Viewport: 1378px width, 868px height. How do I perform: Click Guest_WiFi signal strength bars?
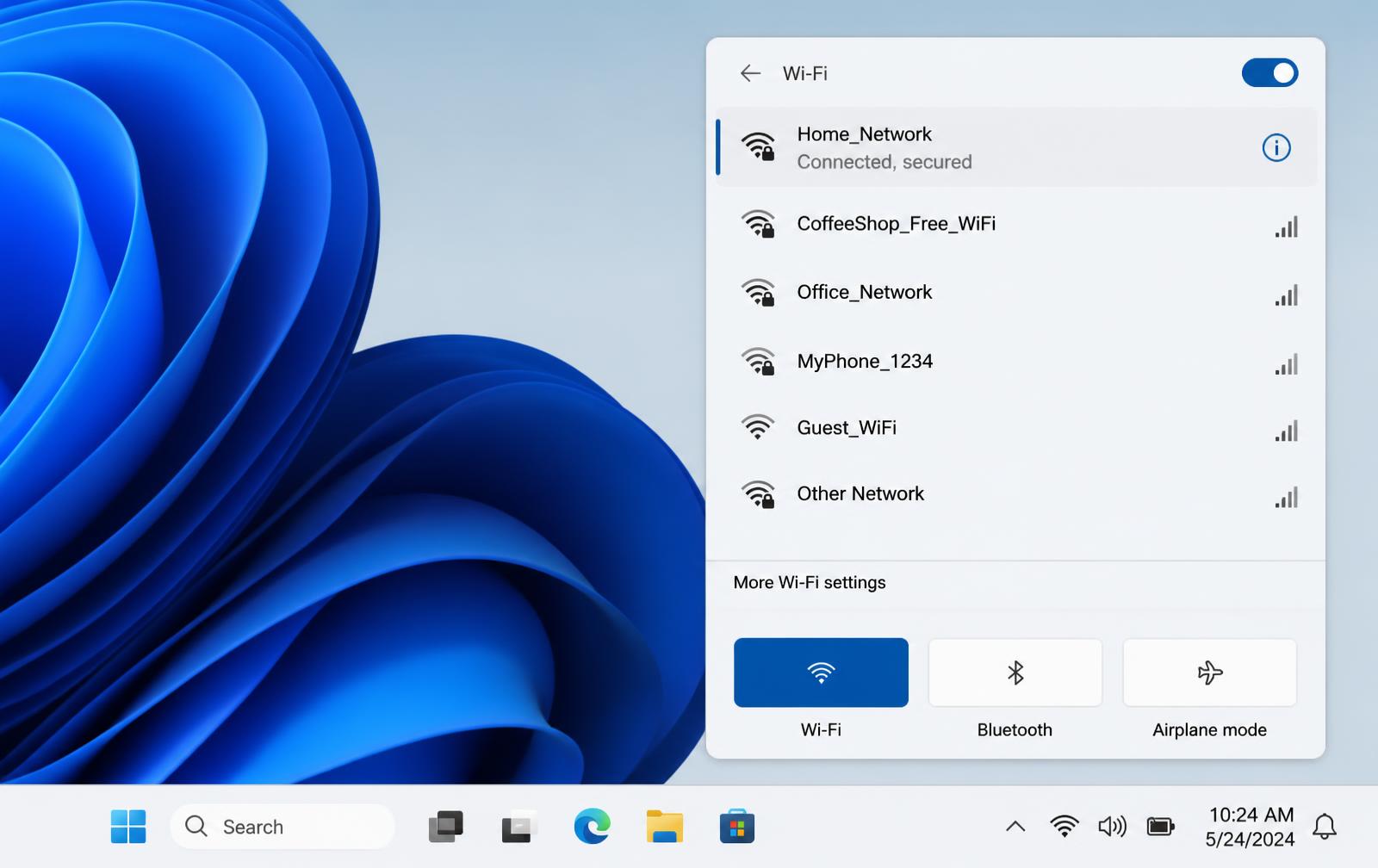point(1287,431)
